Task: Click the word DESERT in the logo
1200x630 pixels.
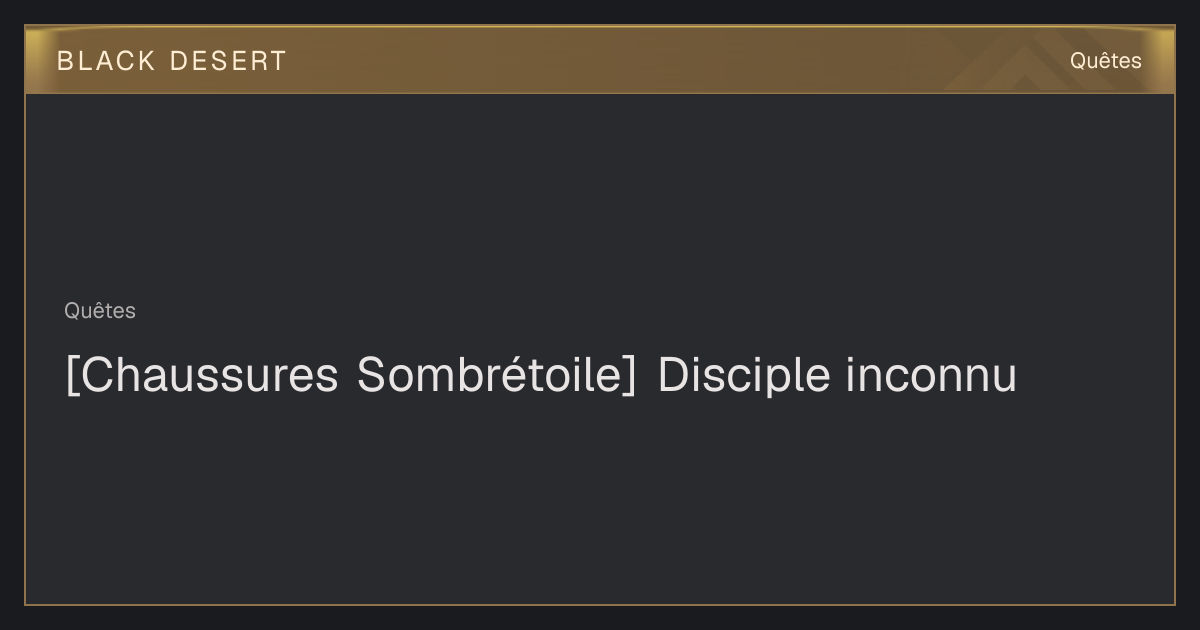Action: 228,61
